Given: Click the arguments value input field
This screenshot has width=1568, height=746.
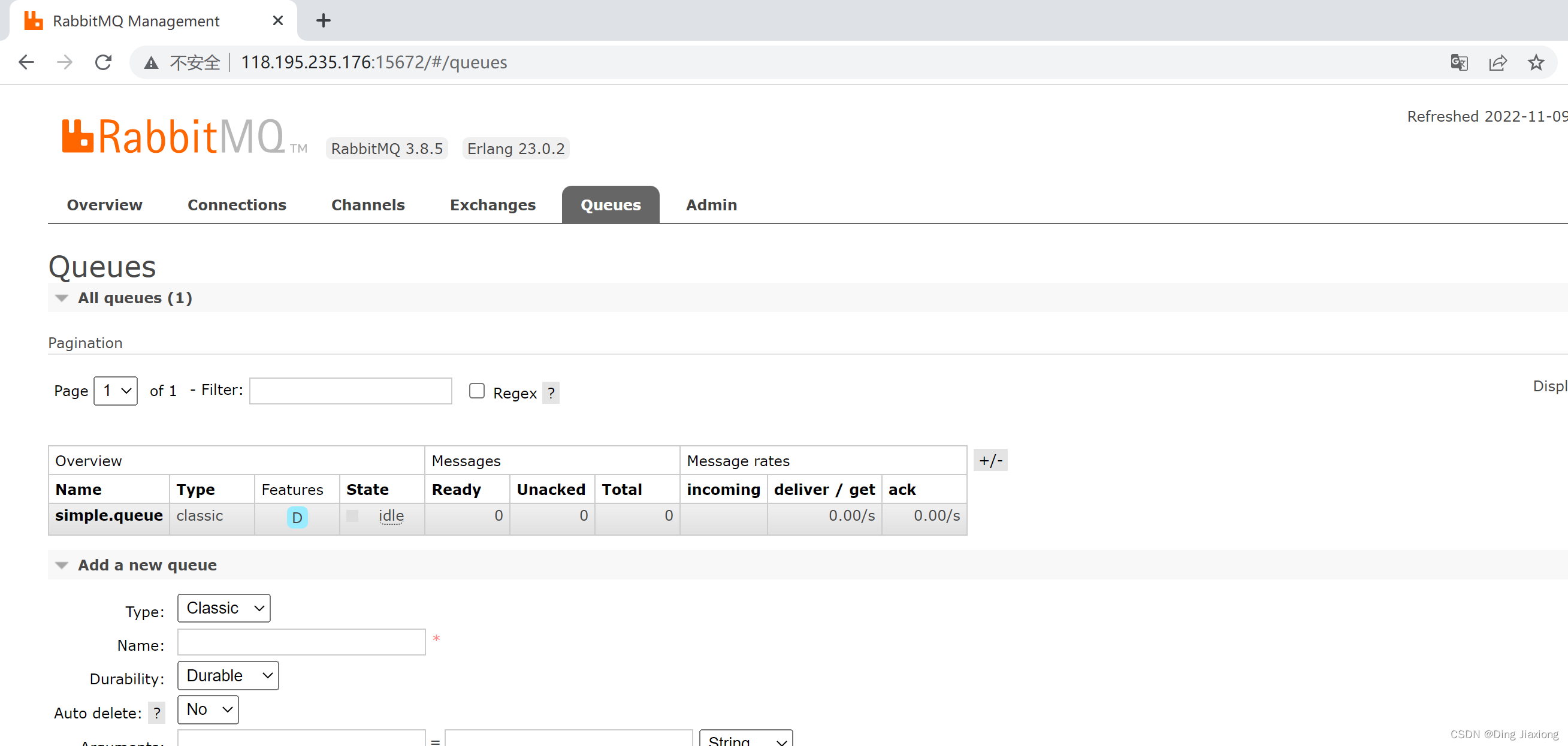Looking at the screenshot, I should [569, 738].
